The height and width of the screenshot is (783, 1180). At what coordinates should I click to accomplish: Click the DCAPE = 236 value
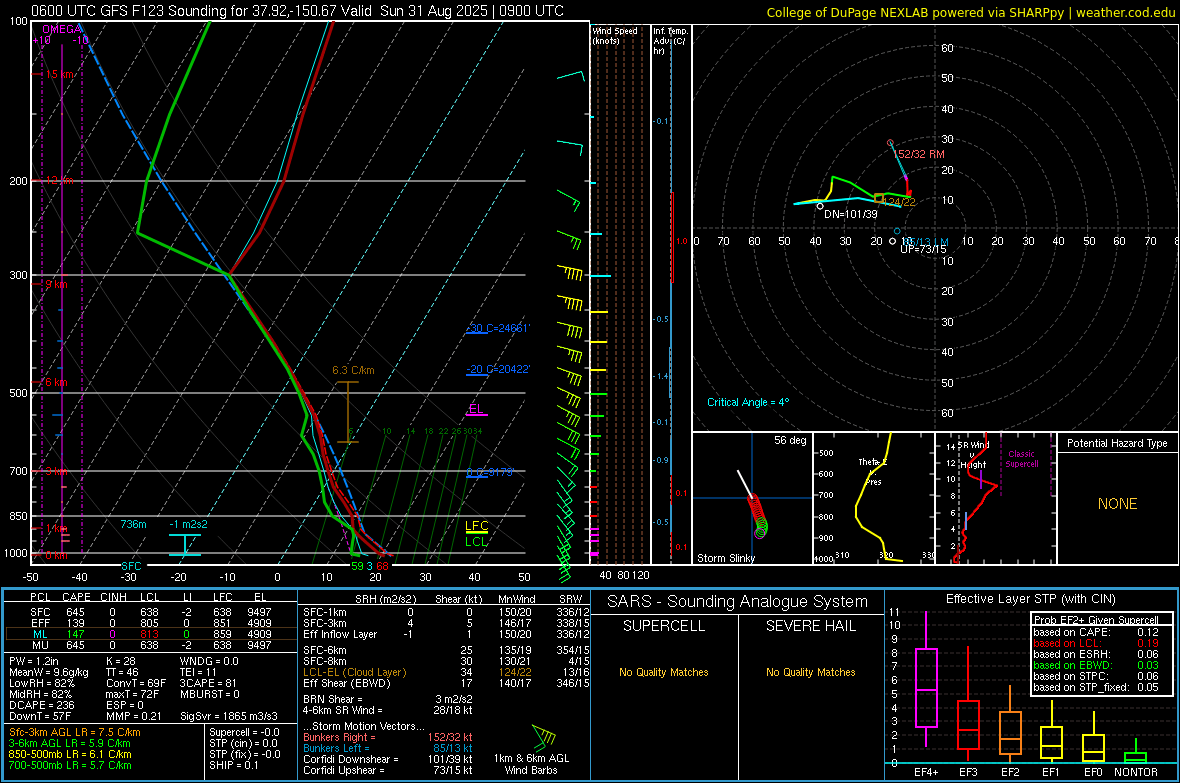pos(42,705)
